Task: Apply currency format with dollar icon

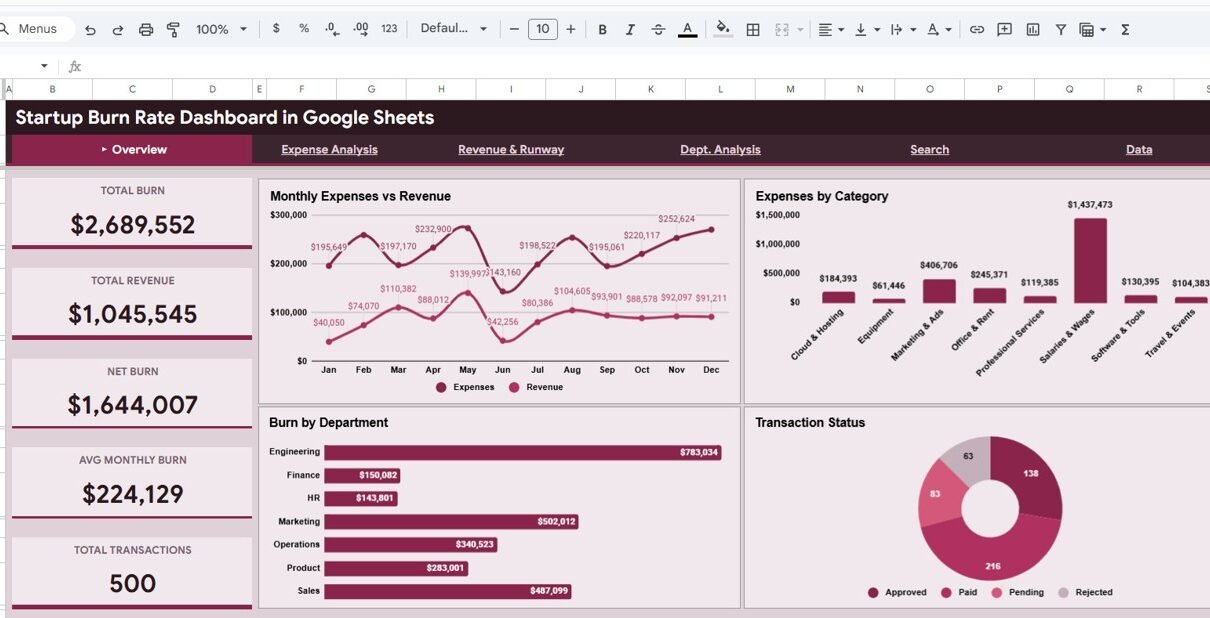Action: tap(276, 29)
